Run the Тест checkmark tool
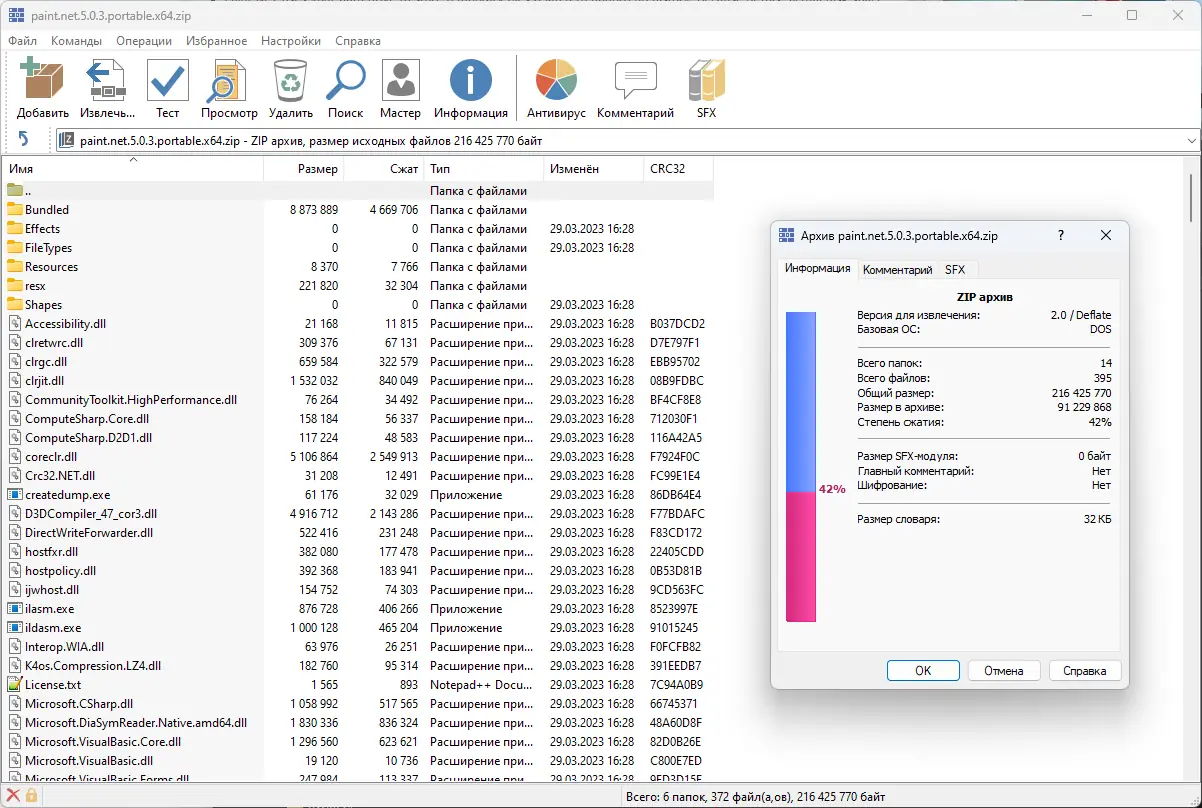This screenshot has width=1202, height=808. pyautogui.click(x=168, y=81)
